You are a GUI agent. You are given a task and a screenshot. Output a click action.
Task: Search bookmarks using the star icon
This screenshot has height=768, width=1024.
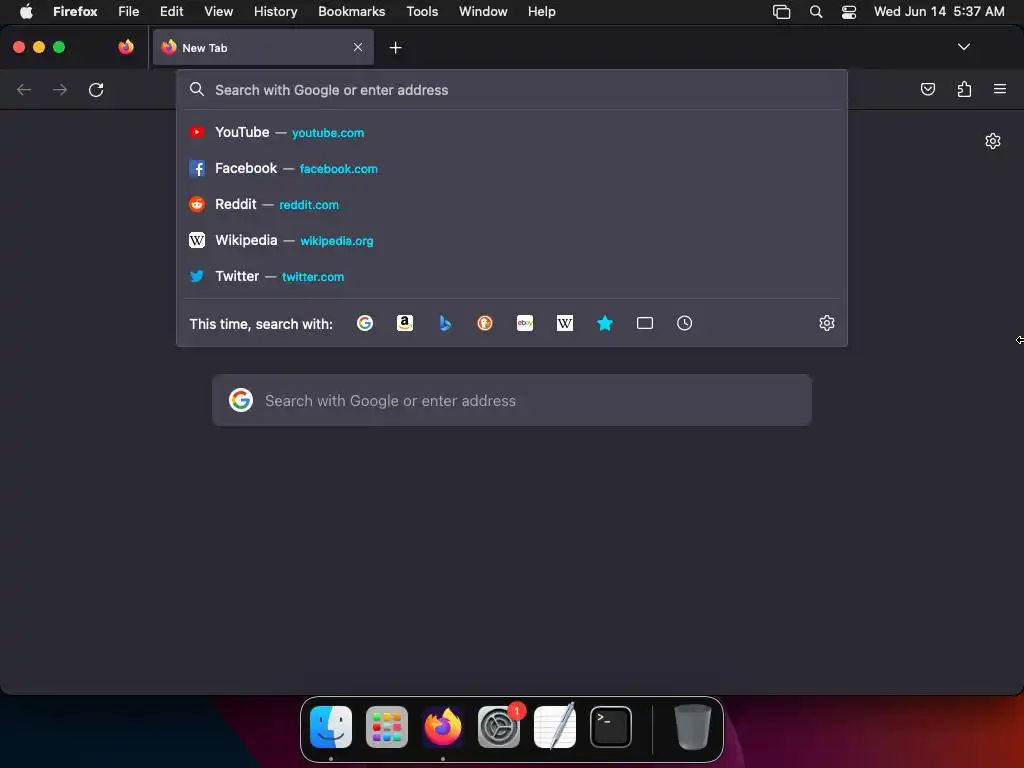[x=605, y=323]
